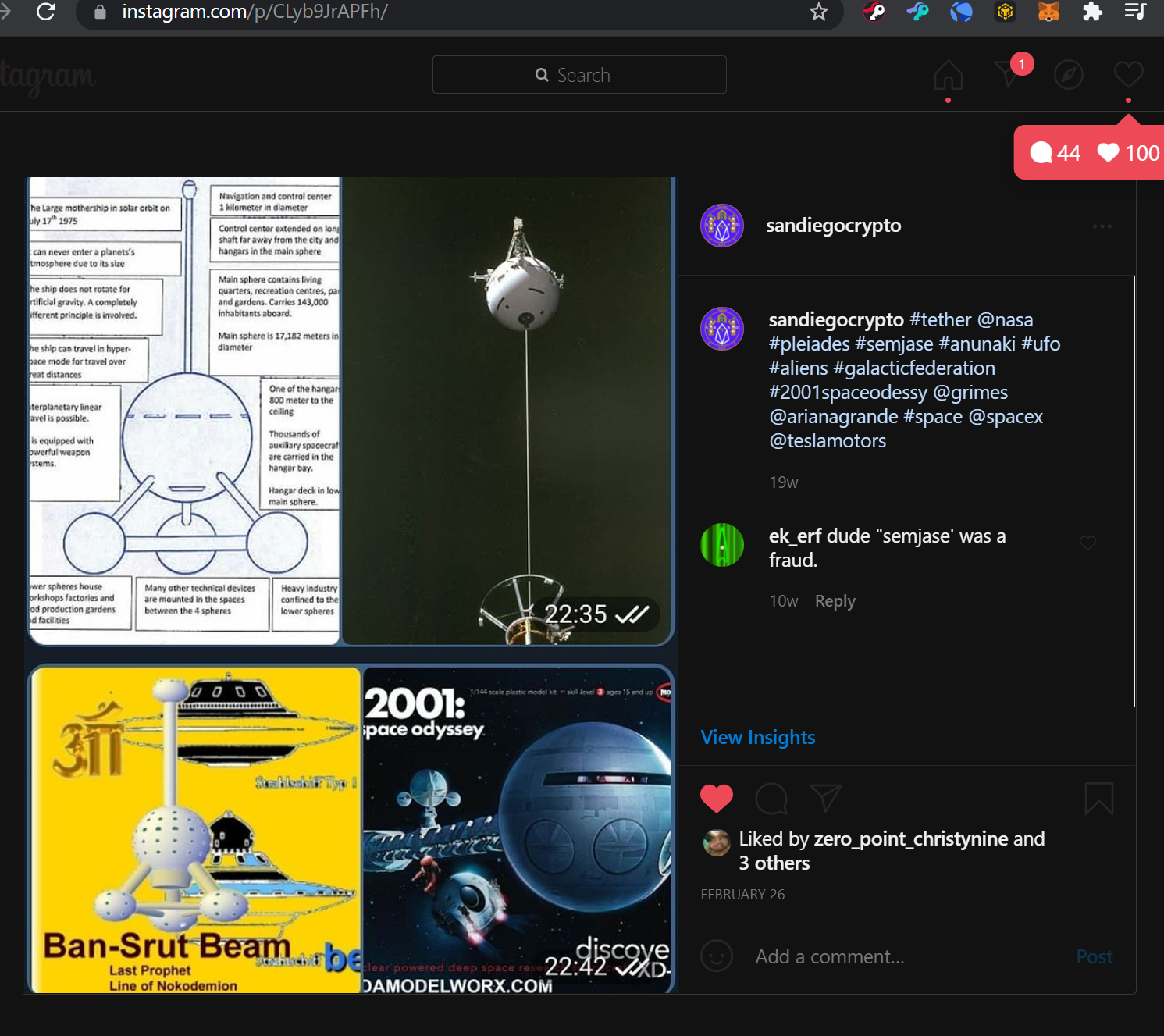This screenshot has height=1036, width=1164.
Task: Open the browser media controls icon
Action: [x=1135, y=12]
